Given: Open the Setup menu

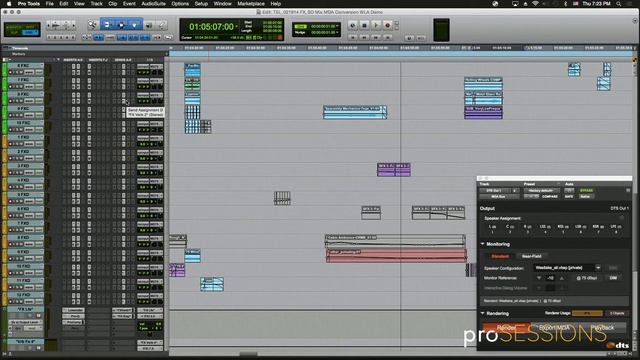Looking at the screenshot, I should click(201, 4).
